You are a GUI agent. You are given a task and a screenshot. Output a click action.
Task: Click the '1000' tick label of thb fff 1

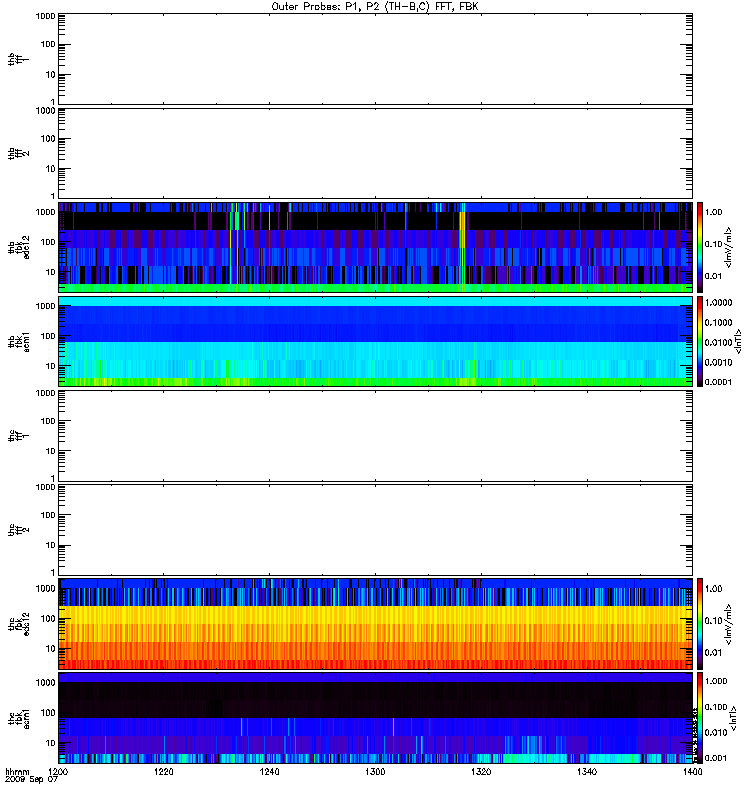coord(45,16)
